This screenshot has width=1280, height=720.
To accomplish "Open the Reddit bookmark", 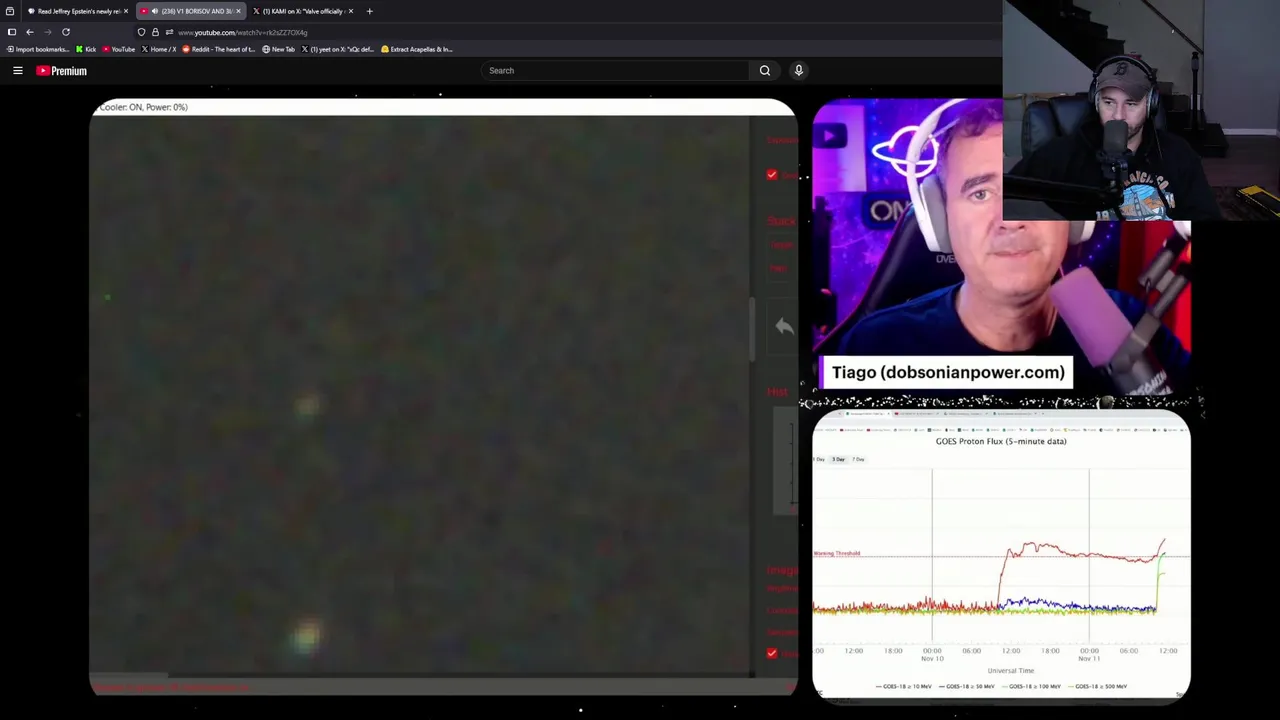I will click(219, 49).
